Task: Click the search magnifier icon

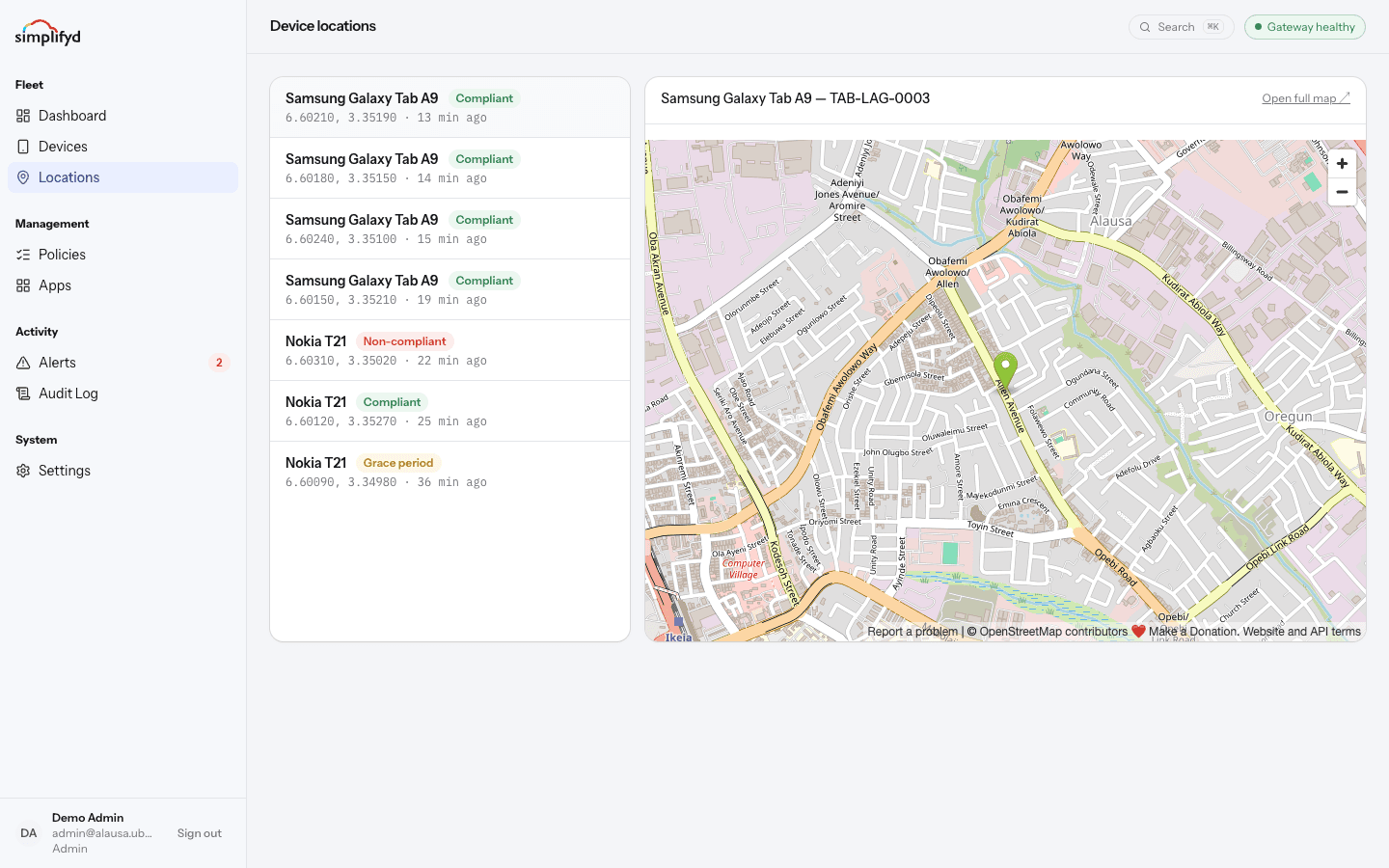Action: pyautogui.click(x=1145, y=27)
